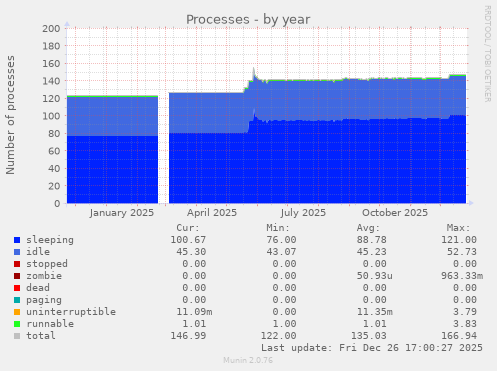Image resolution: width=497 pixels, height=371 pixels.
Task: Click idle current value 45.30
Action: click(x=191, y=252)
